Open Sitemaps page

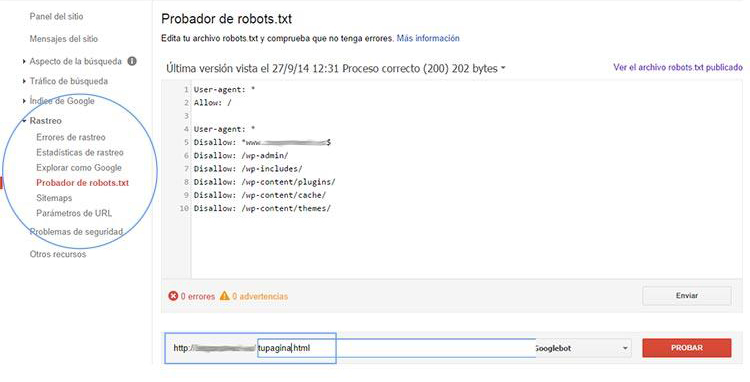click(54, 198)
